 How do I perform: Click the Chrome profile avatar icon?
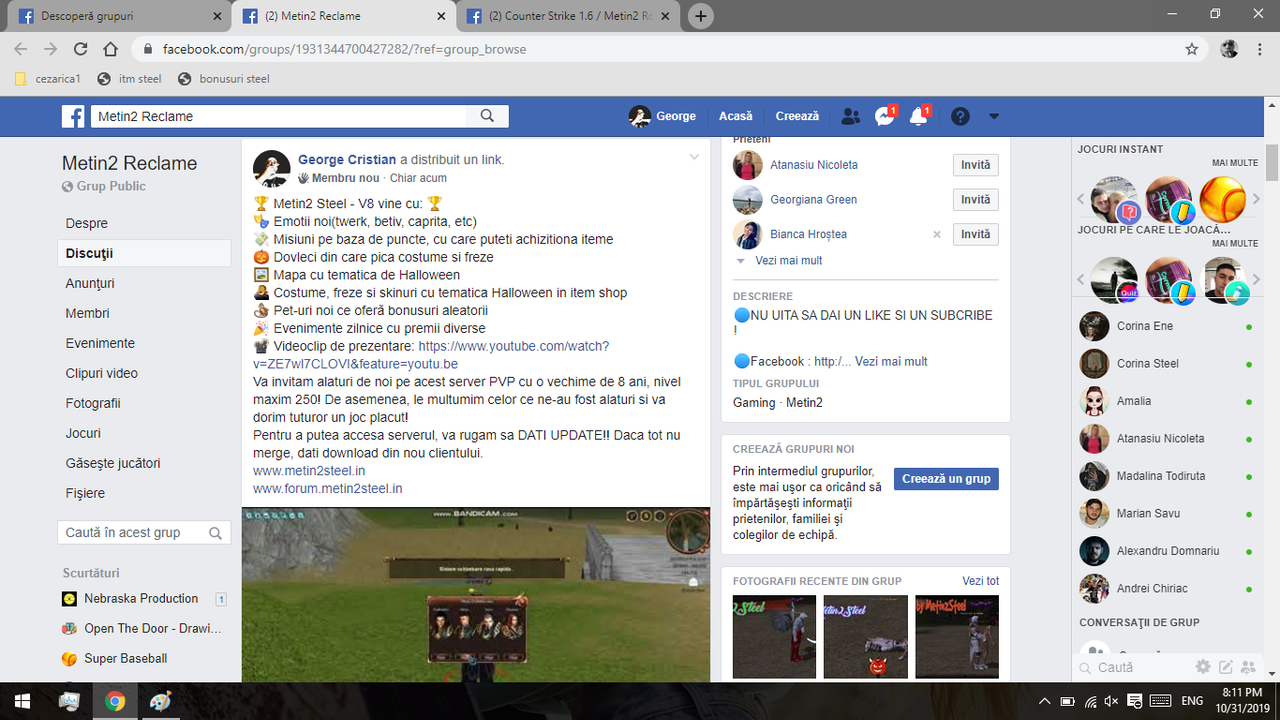[x=1229, y=49]
